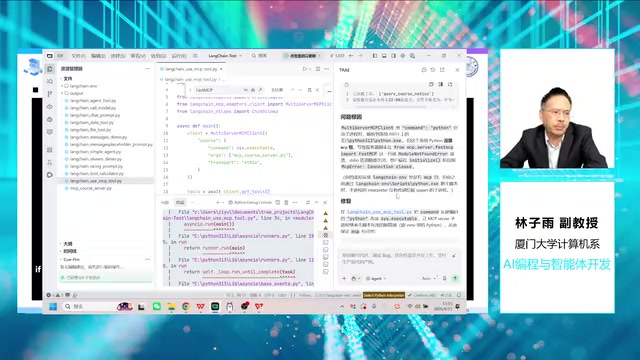
Task: Open WeChat from the taskbar
Action: point(157,307)
